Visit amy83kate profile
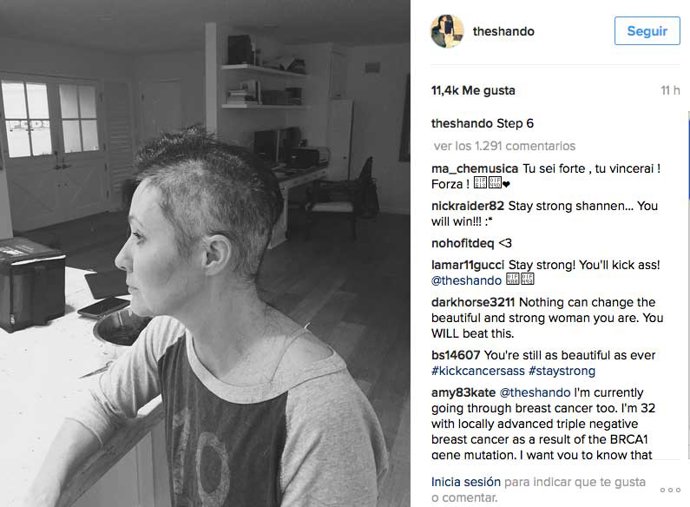 463,393
